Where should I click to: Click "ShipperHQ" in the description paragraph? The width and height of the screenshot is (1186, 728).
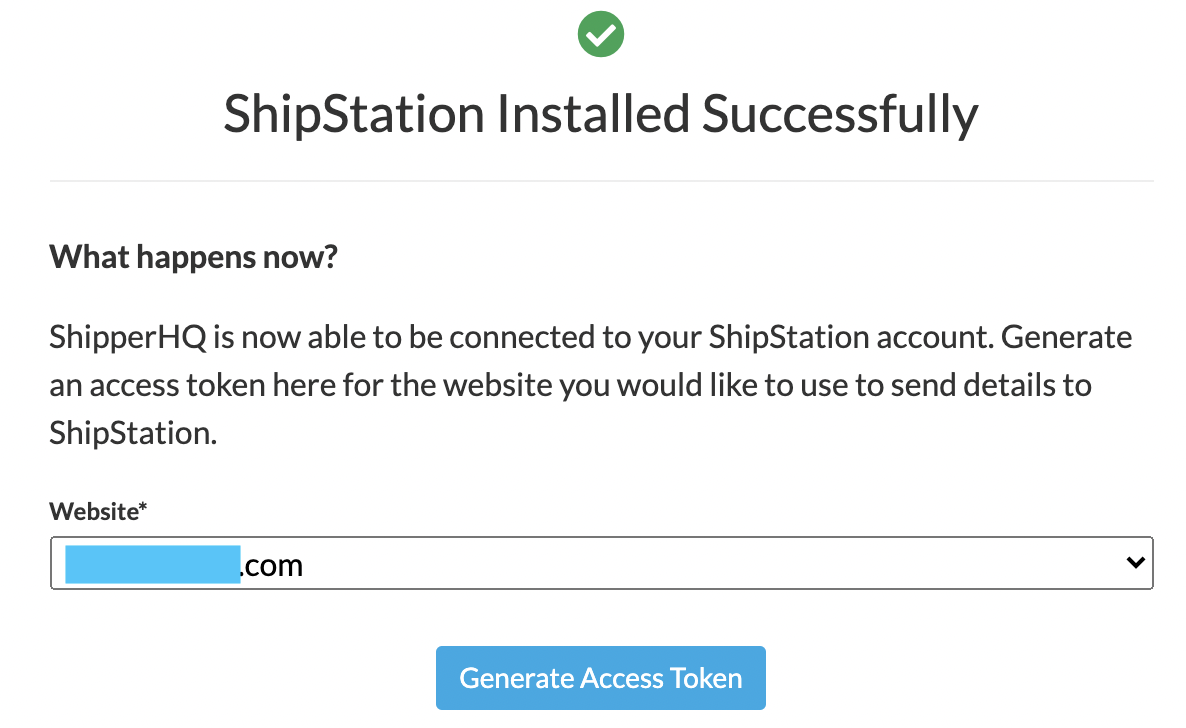point(127,337)
